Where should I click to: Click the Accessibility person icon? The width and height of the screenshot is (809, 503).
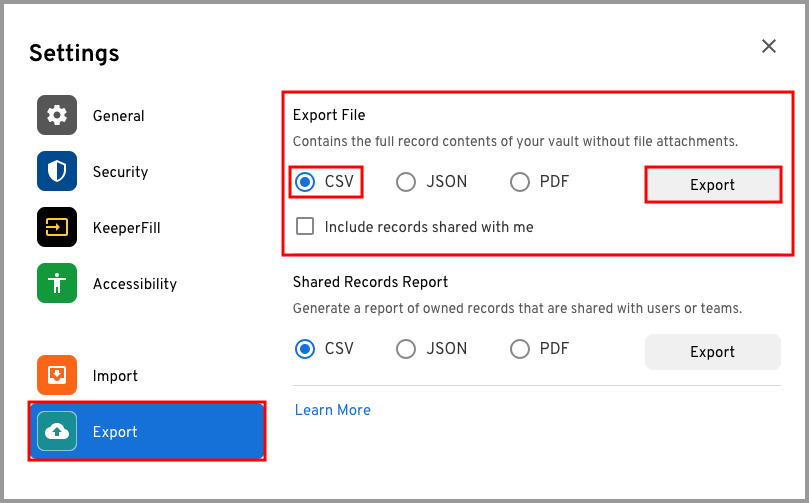point(57,284)
